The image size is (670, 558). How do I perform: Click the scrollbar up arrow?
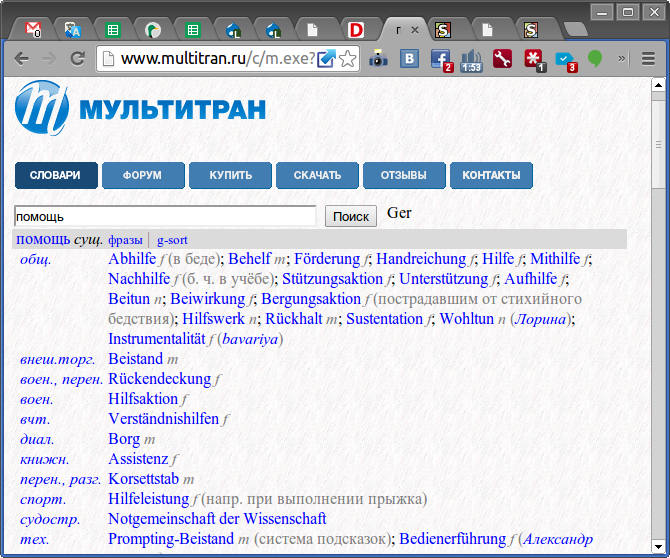[x=658, y=85]
